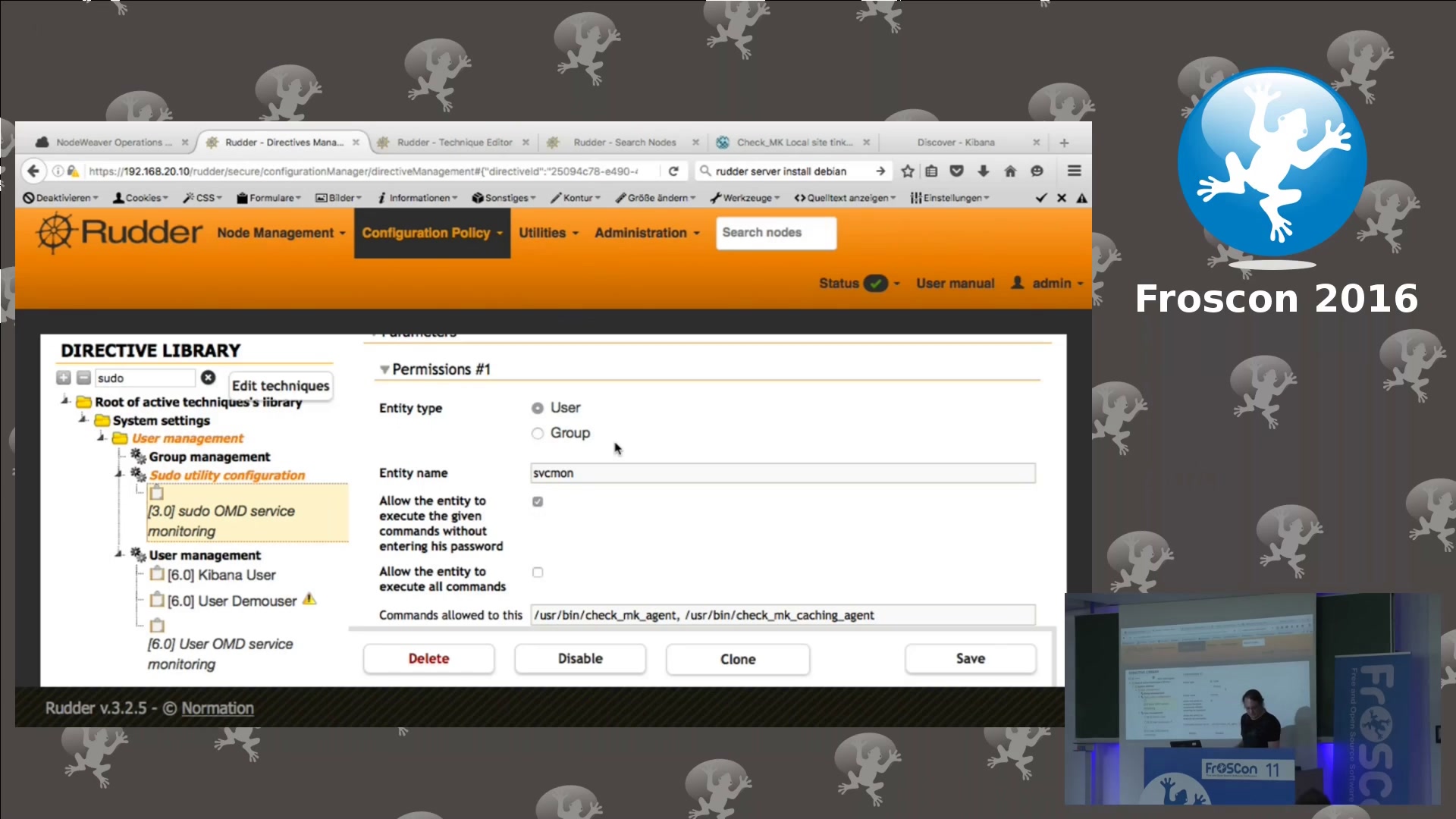The width and height of the screenshot is (1456, 819).
Task: Select Group management technique
Action: [x=209, y=457]
